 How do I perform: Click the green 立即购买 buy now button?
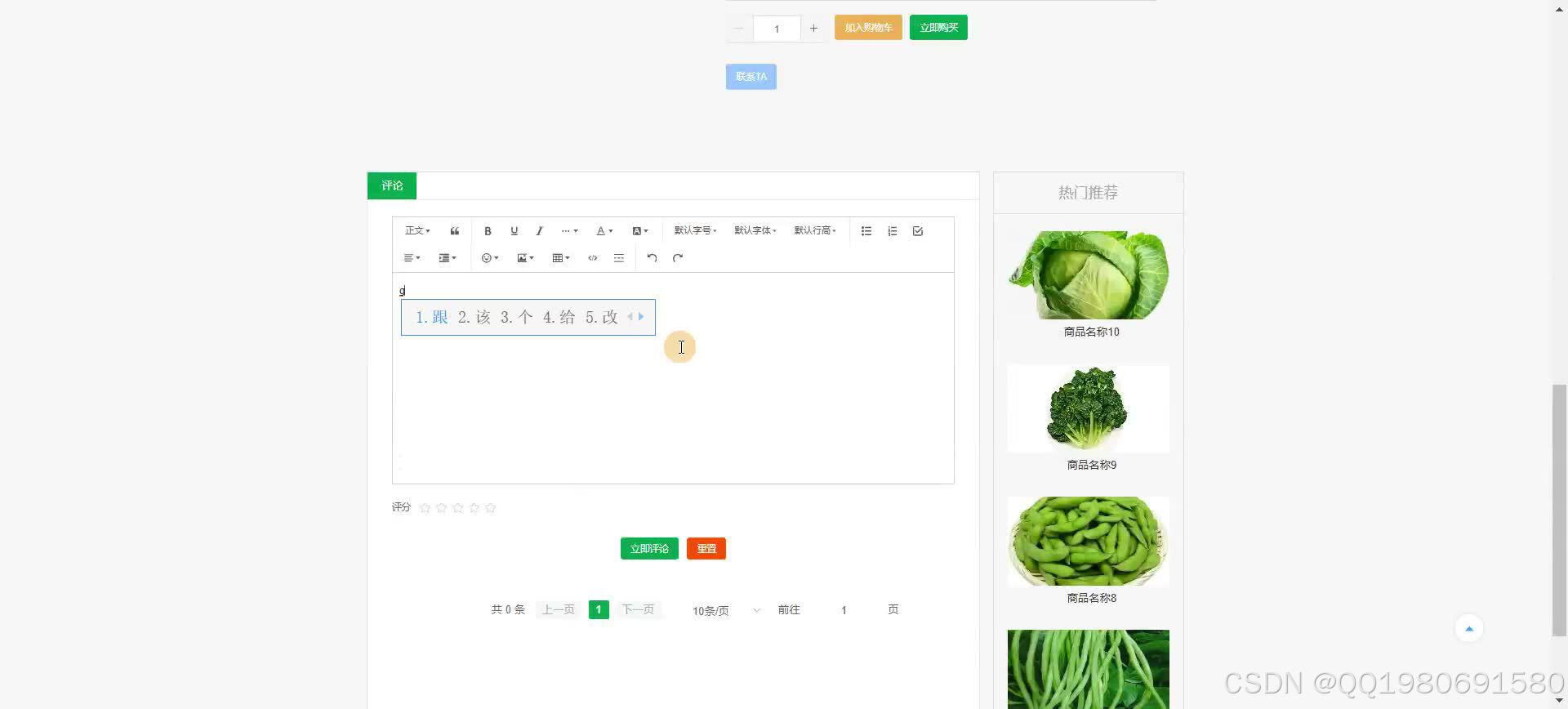click(938, 28)
